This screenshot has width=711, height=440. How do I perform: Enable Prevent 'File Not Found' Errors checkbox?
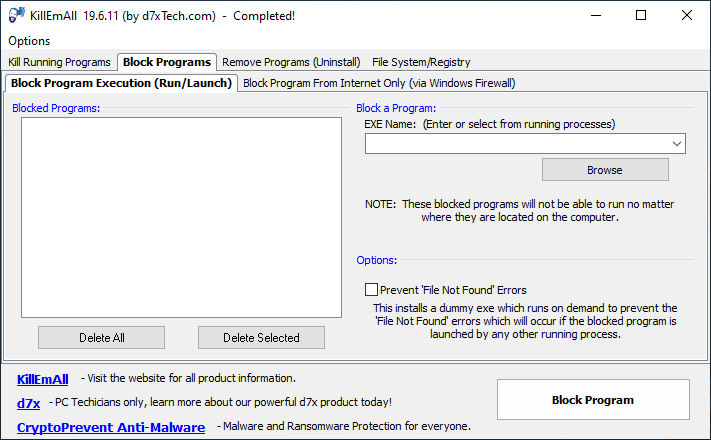[371, 289]
